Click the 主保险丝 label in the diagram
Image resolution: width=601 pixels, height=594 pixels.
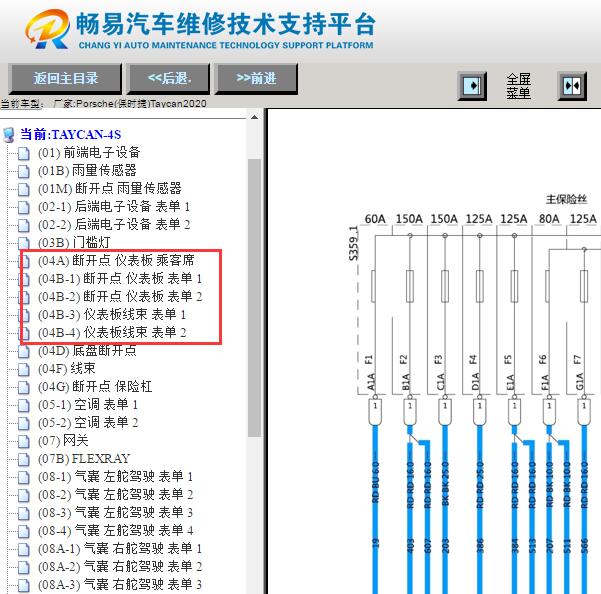coord(567,199)
